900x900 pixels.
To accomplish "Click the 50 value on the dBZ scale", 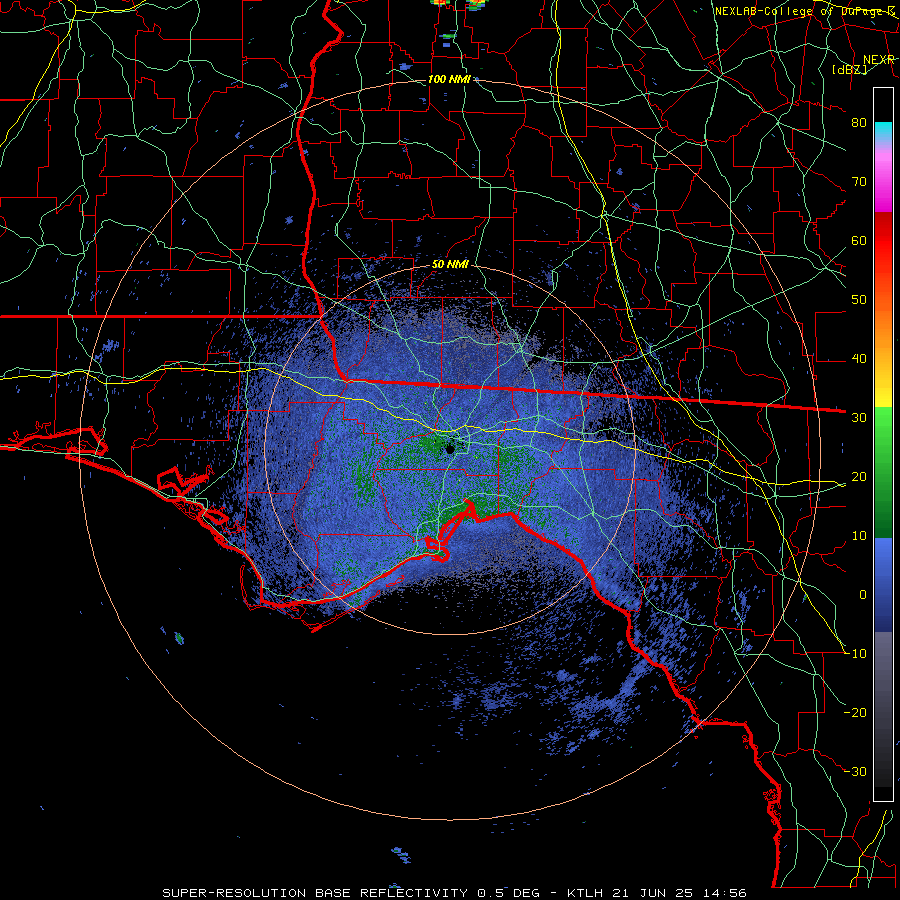I will click(x=859, y=300).
